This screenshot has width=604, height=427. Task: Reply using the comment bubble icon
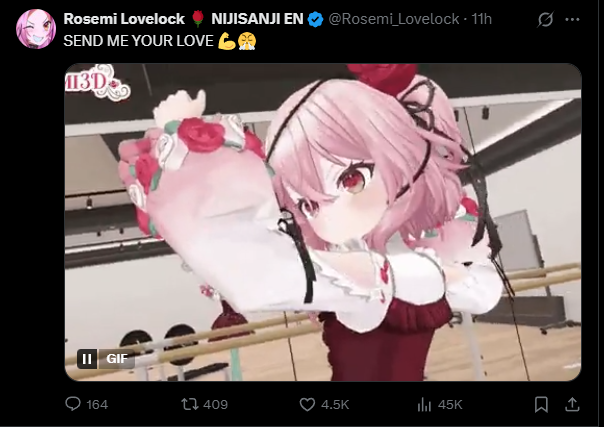pyautogui.click(x=73, y=404)
